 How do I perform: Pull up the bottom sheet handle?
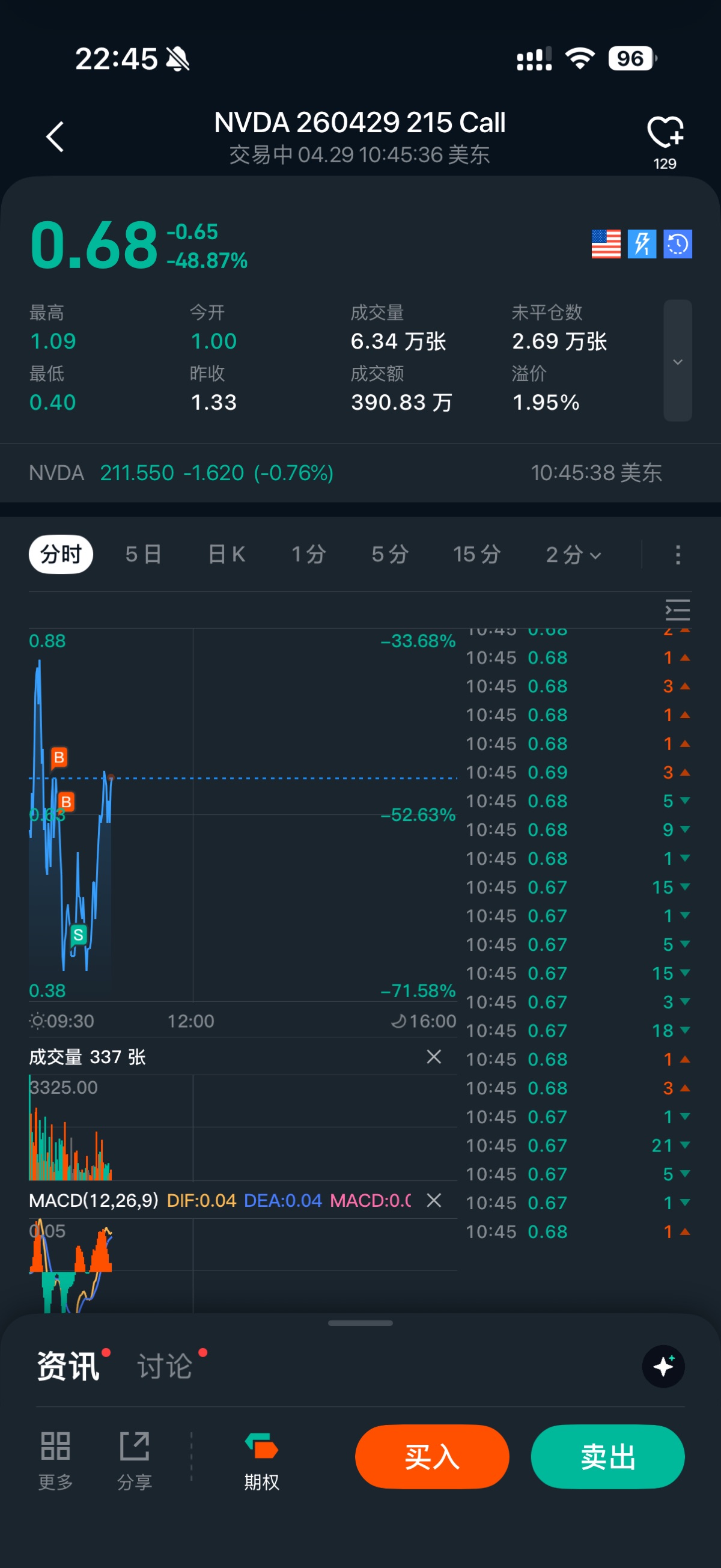click(360, 1323)
